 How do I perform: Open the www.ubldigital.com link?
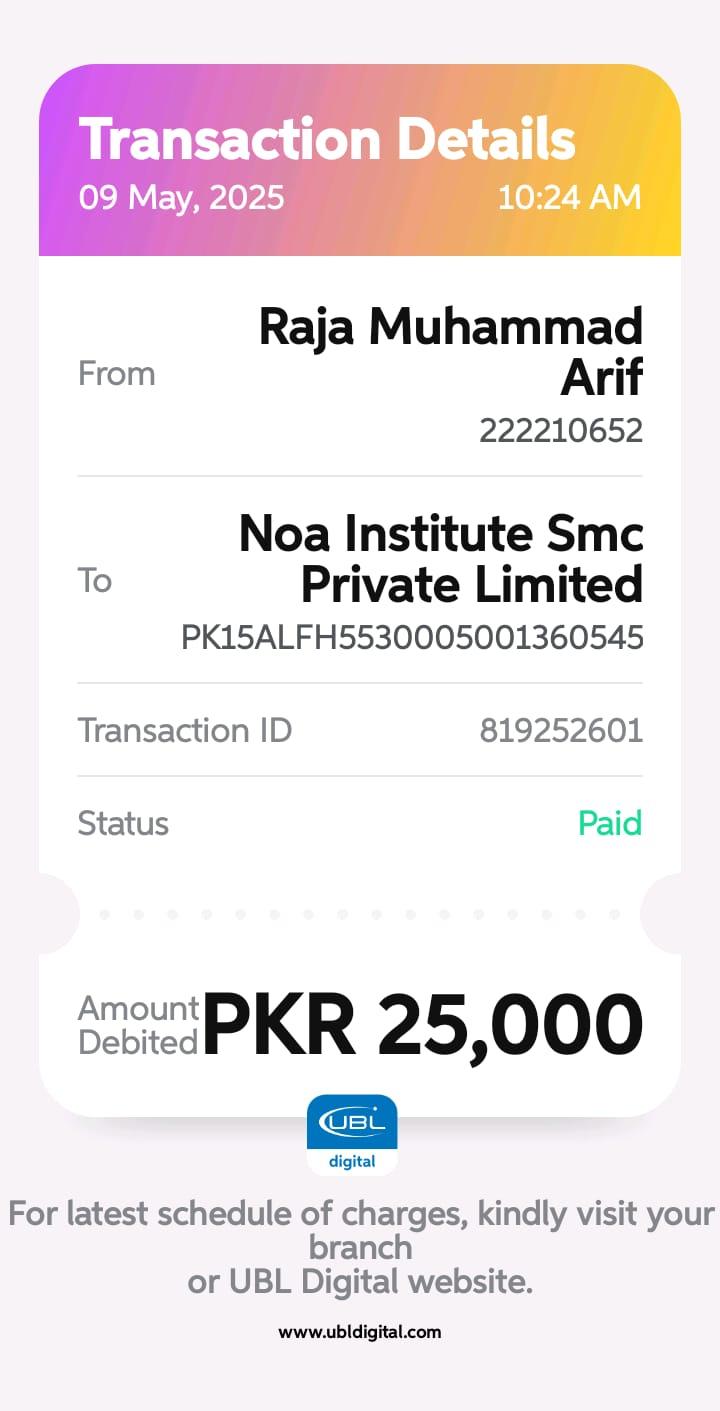coord(359,1332)
